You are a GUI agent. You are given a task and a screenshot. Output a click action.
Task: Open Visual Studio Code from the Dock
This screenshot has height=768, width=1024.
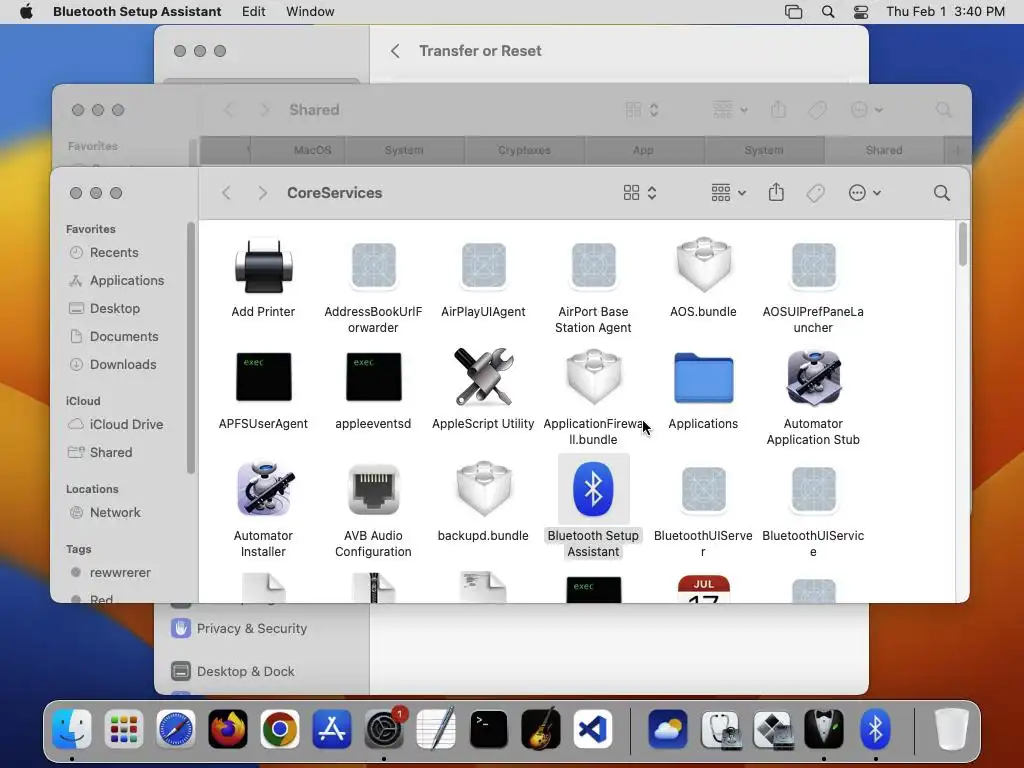pos(593,729)
